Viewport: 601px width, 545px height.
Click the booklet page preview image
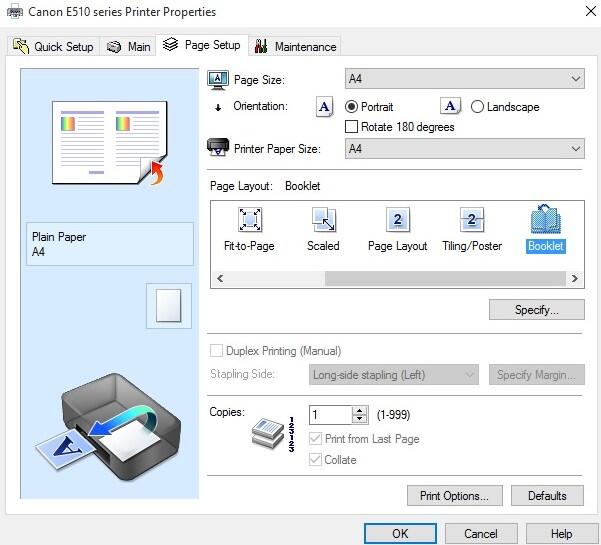(x=110, y=143)
